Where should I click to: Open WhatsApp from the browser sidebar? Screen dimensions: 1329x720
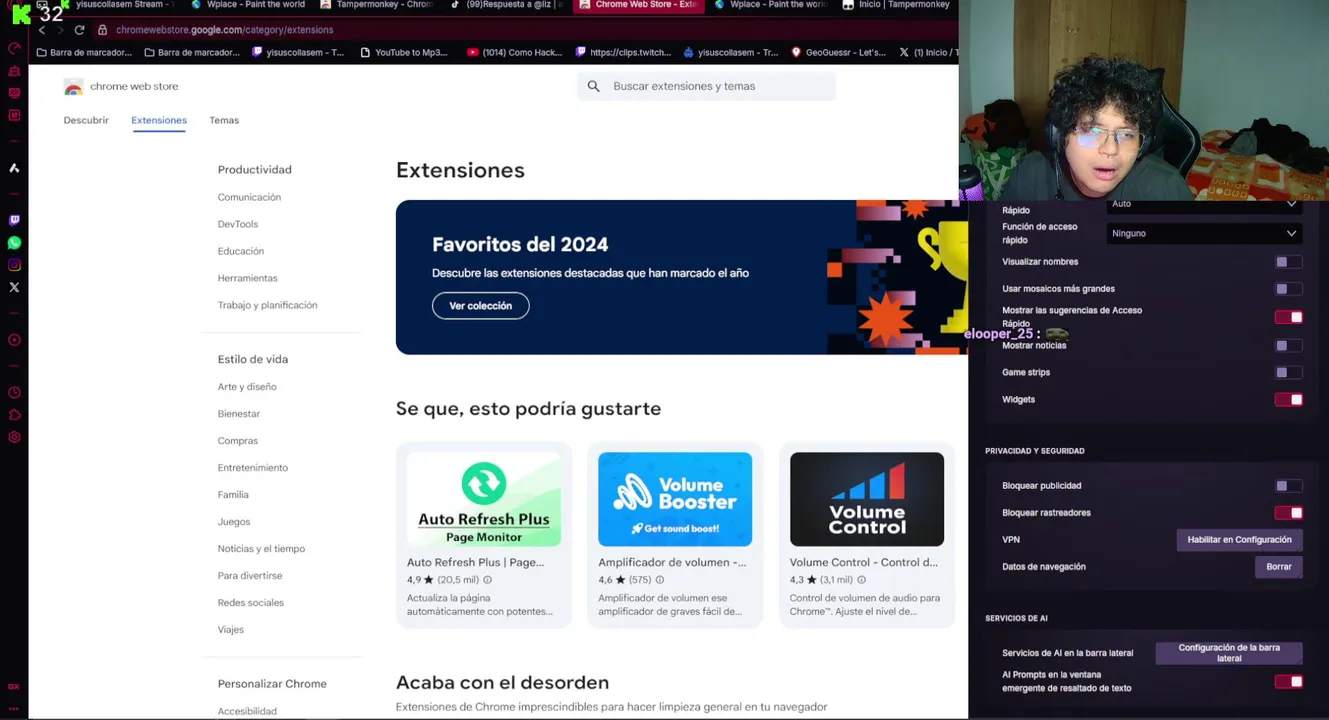point(14,243)
